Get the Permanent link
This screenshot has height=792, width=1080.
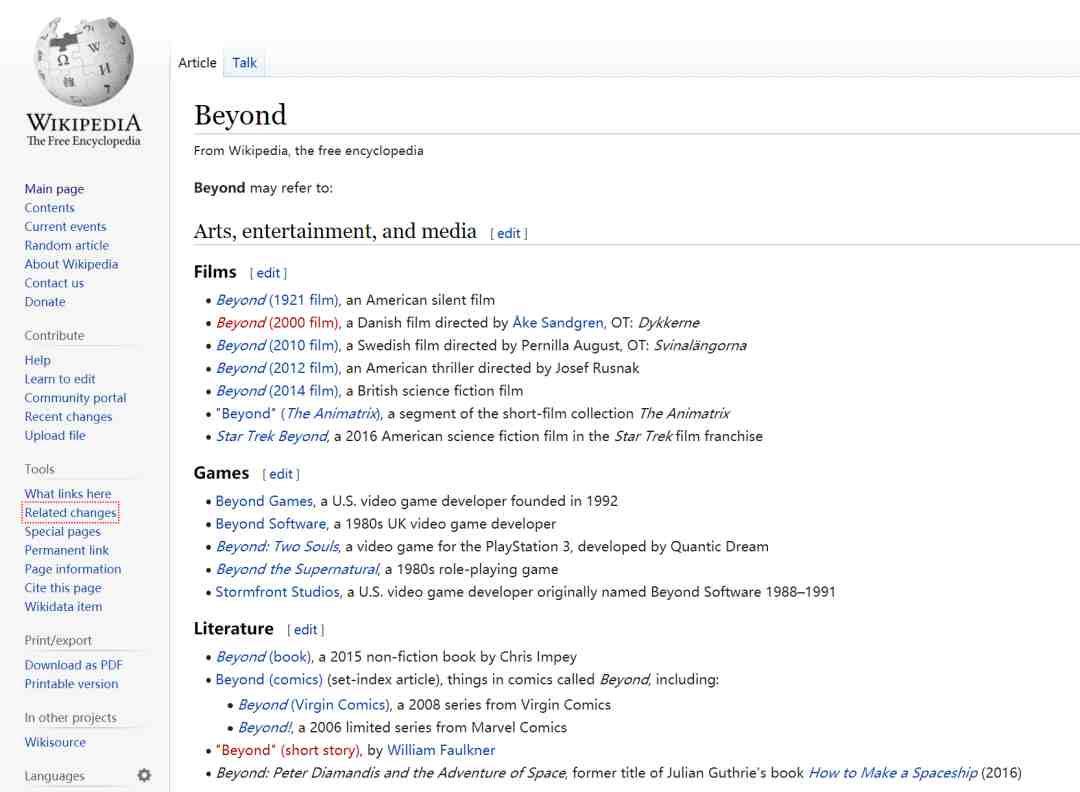(67, 550)
